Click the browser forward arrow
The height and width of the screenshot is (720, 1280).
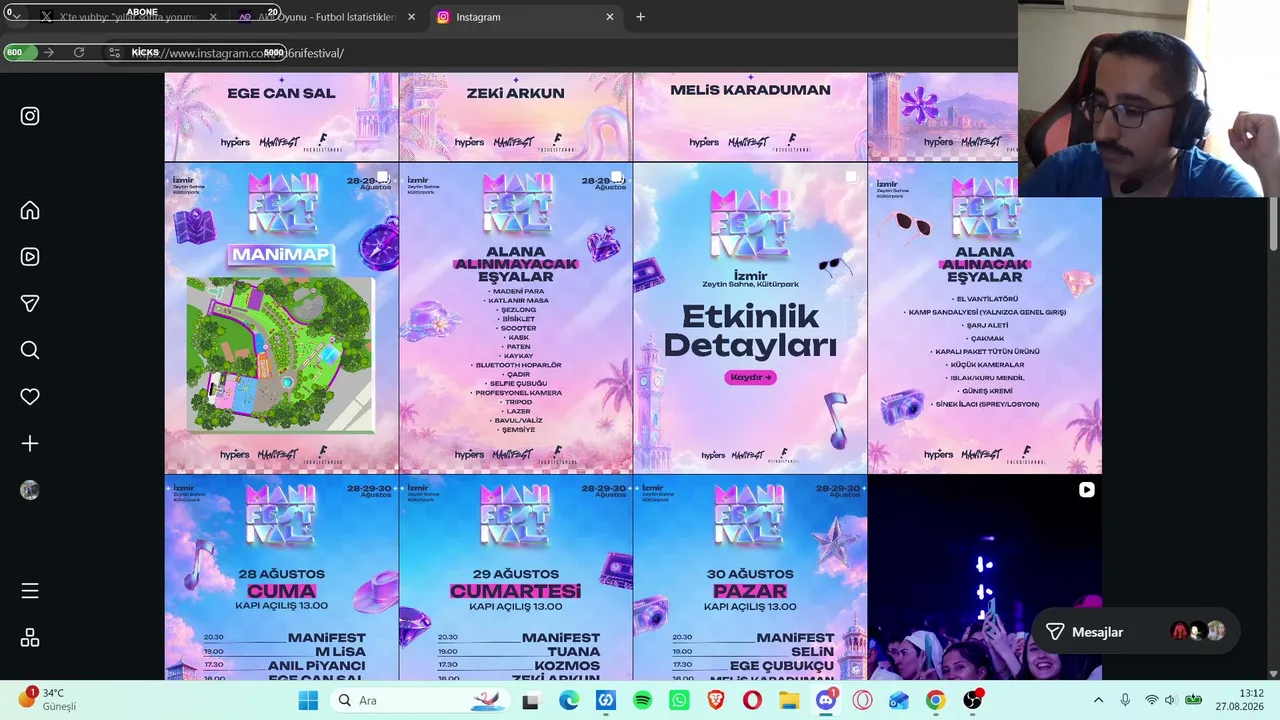pyautogui.click(x=49, y=52)
